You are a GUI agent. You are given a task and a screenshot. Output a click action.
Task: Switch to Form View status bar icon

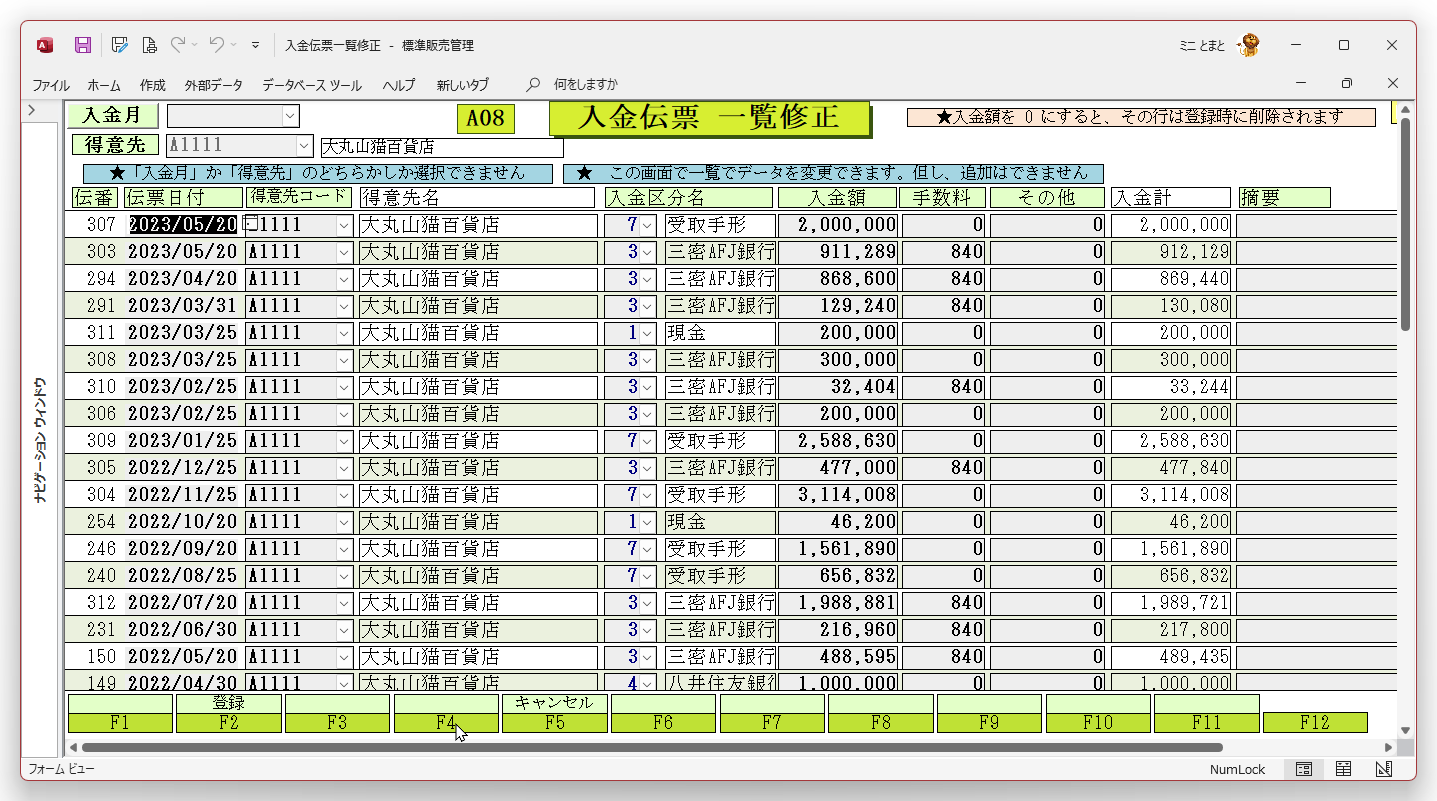[1304, 769]
